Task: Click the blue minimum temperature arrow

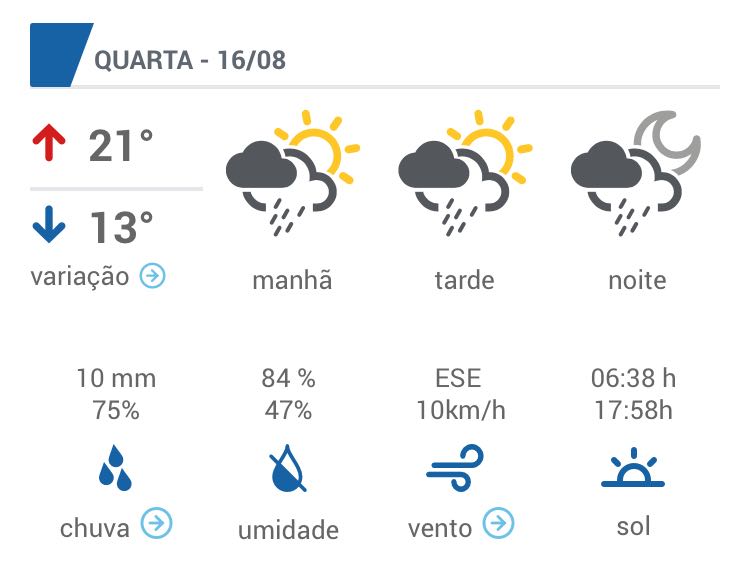Action: (49, 224)
